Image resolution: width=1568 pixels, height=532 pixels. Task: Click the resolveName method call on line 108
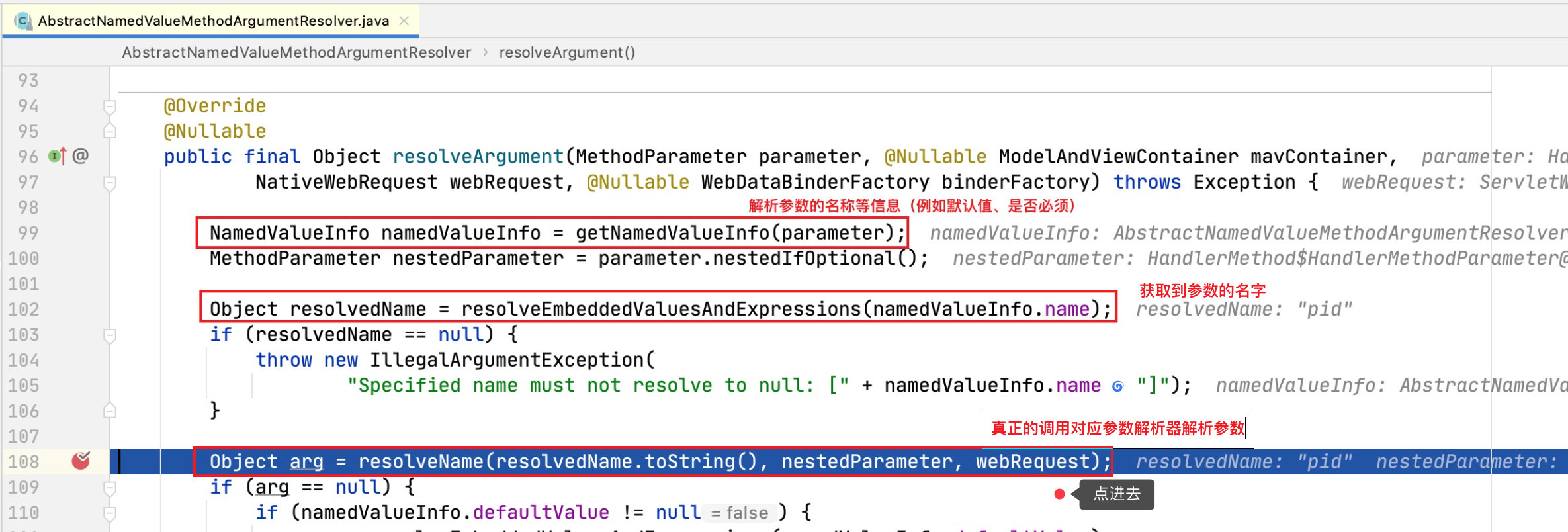pos(421,462)
